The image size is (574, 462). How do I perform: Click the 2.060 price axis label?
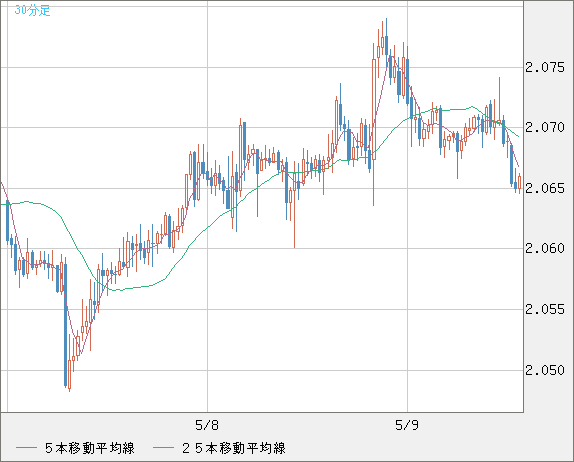tap(545, 249)
